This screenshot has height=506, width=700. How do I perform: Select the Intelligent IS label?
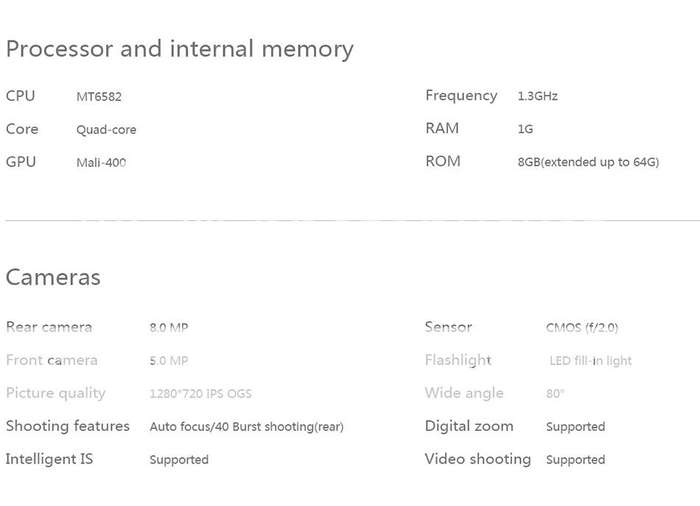tap(50, 459)
